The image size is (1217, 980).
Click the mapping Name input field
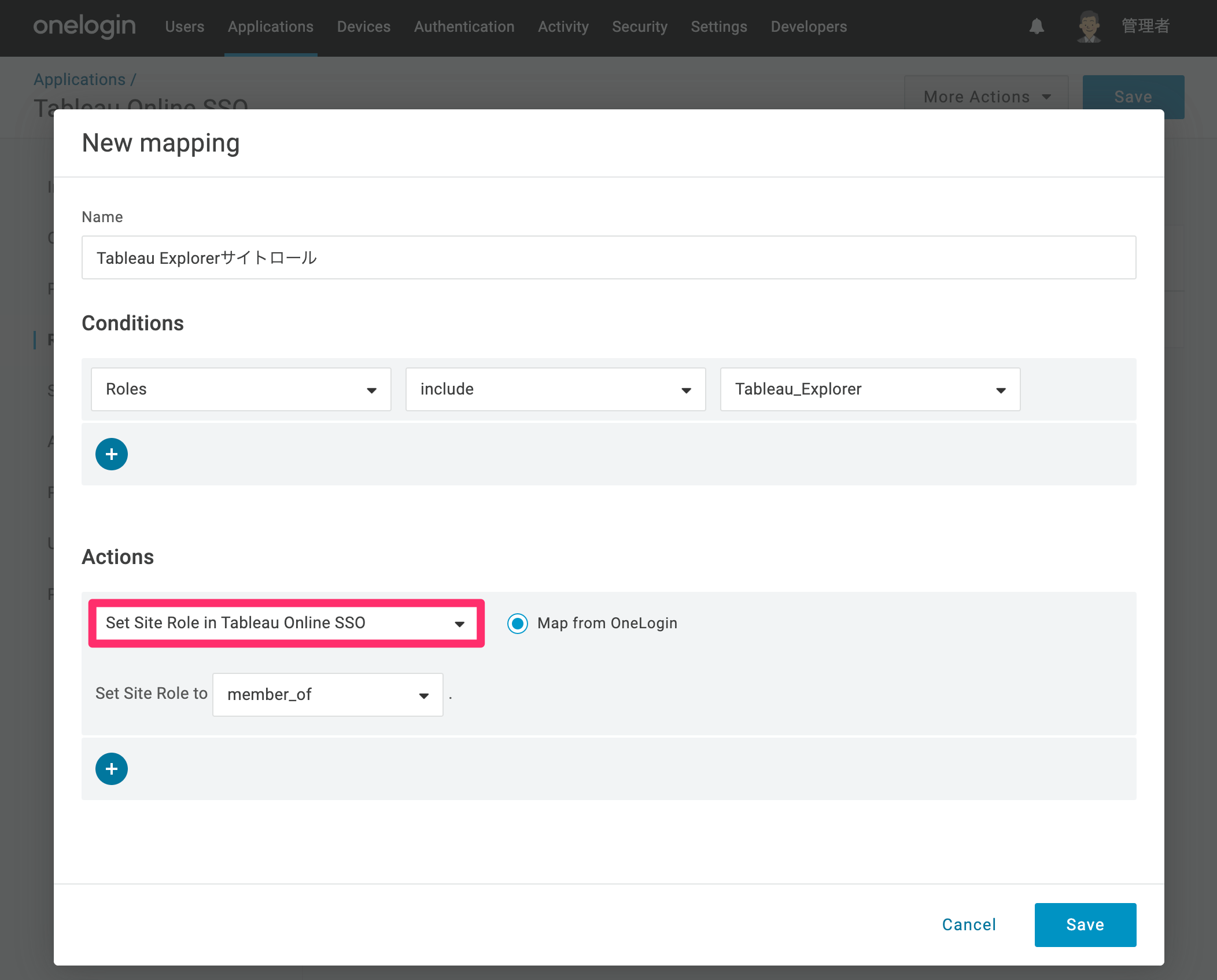tap(608, 257)
